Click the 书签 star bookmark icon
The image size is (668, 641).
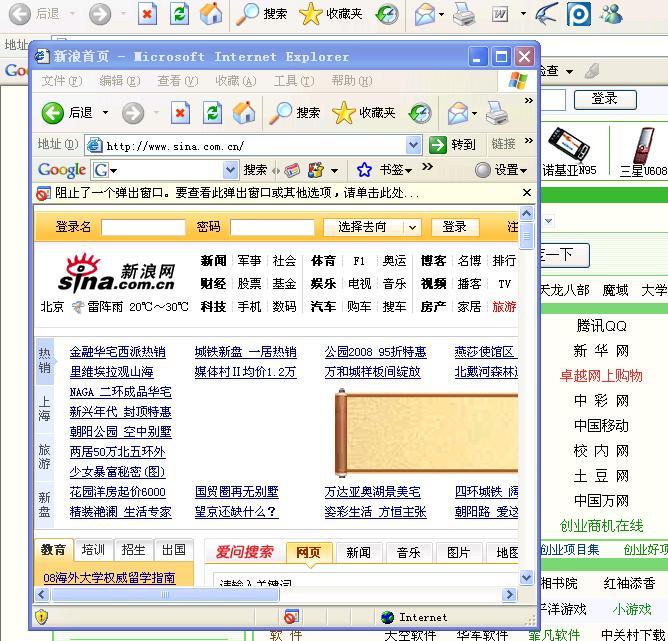(364, 170)
